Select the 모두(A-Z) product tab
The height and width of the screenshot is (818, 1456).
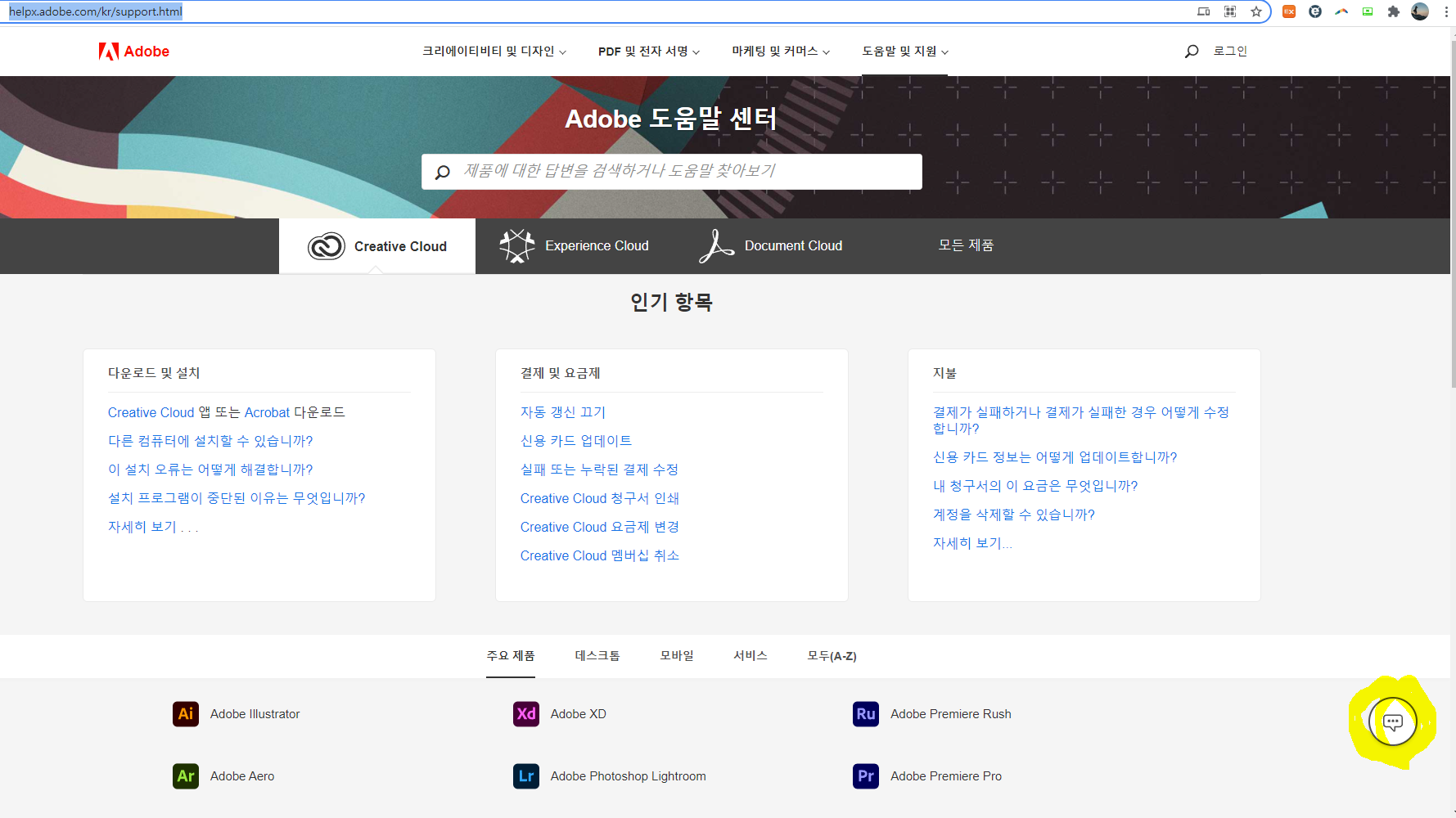(832, 656)
